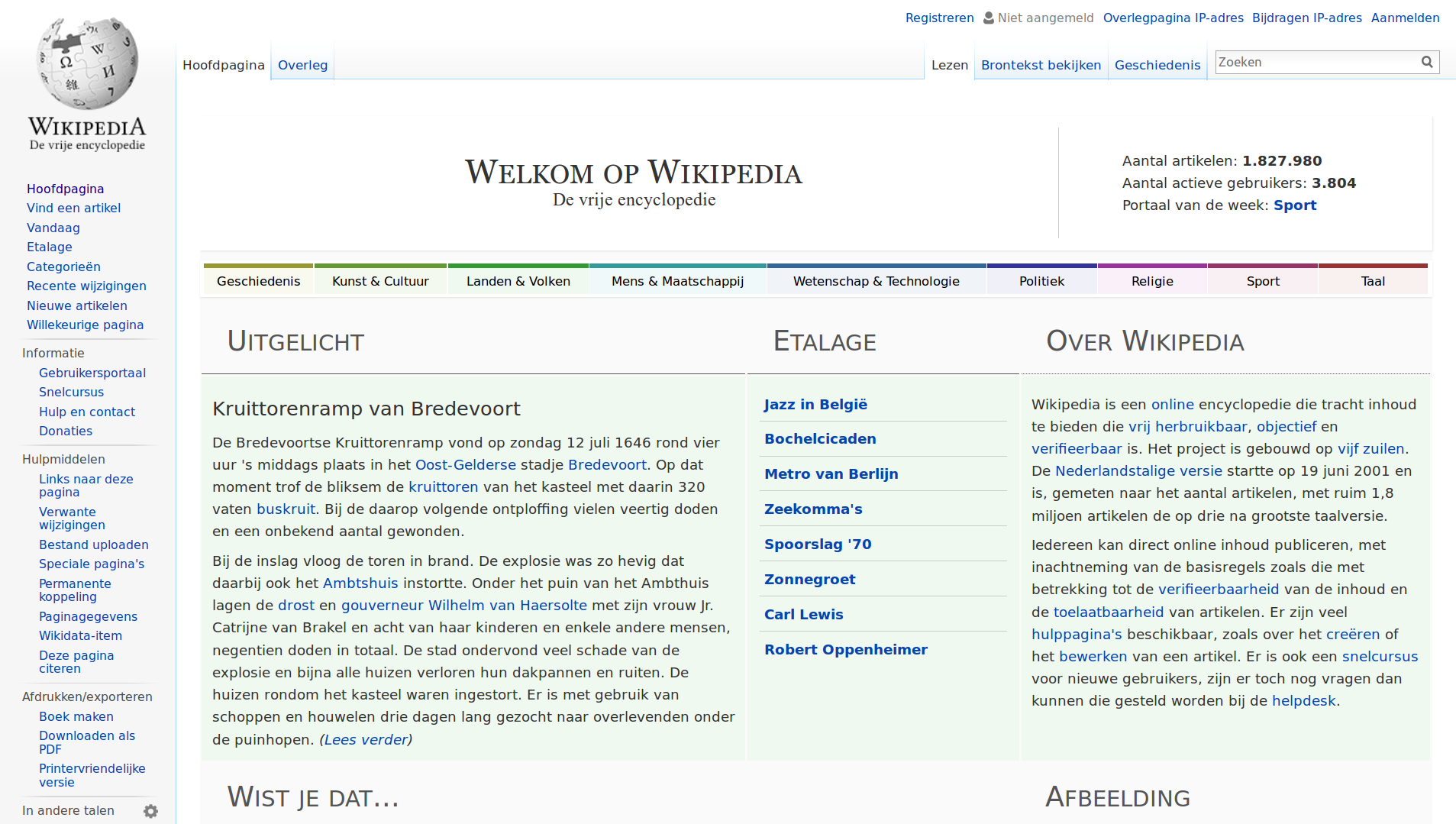Screen dimensions: 1456x824
Task: Go to Willekeurige pagina
Action: (x=85, y=325)
